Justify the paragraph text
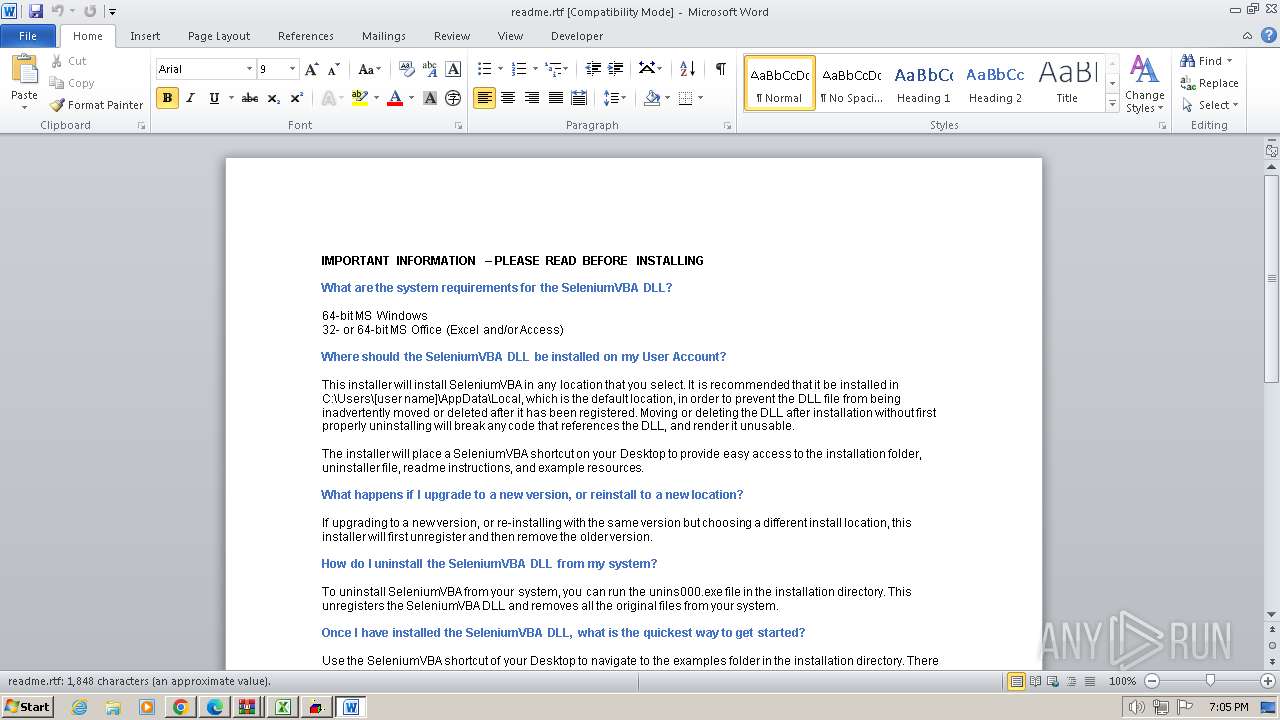The height and width of the screenshot is (720, 1280). pyautogui.click(x=555, y=98)
